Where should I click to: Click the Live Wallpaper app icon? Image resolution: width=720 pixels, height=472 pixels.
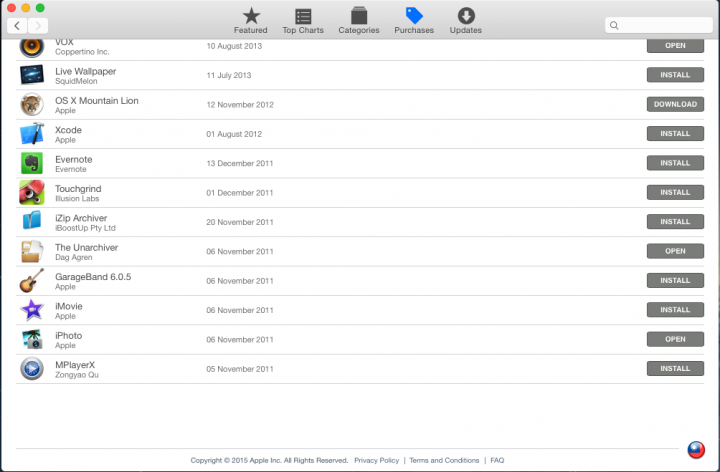(x=32, y=75)
